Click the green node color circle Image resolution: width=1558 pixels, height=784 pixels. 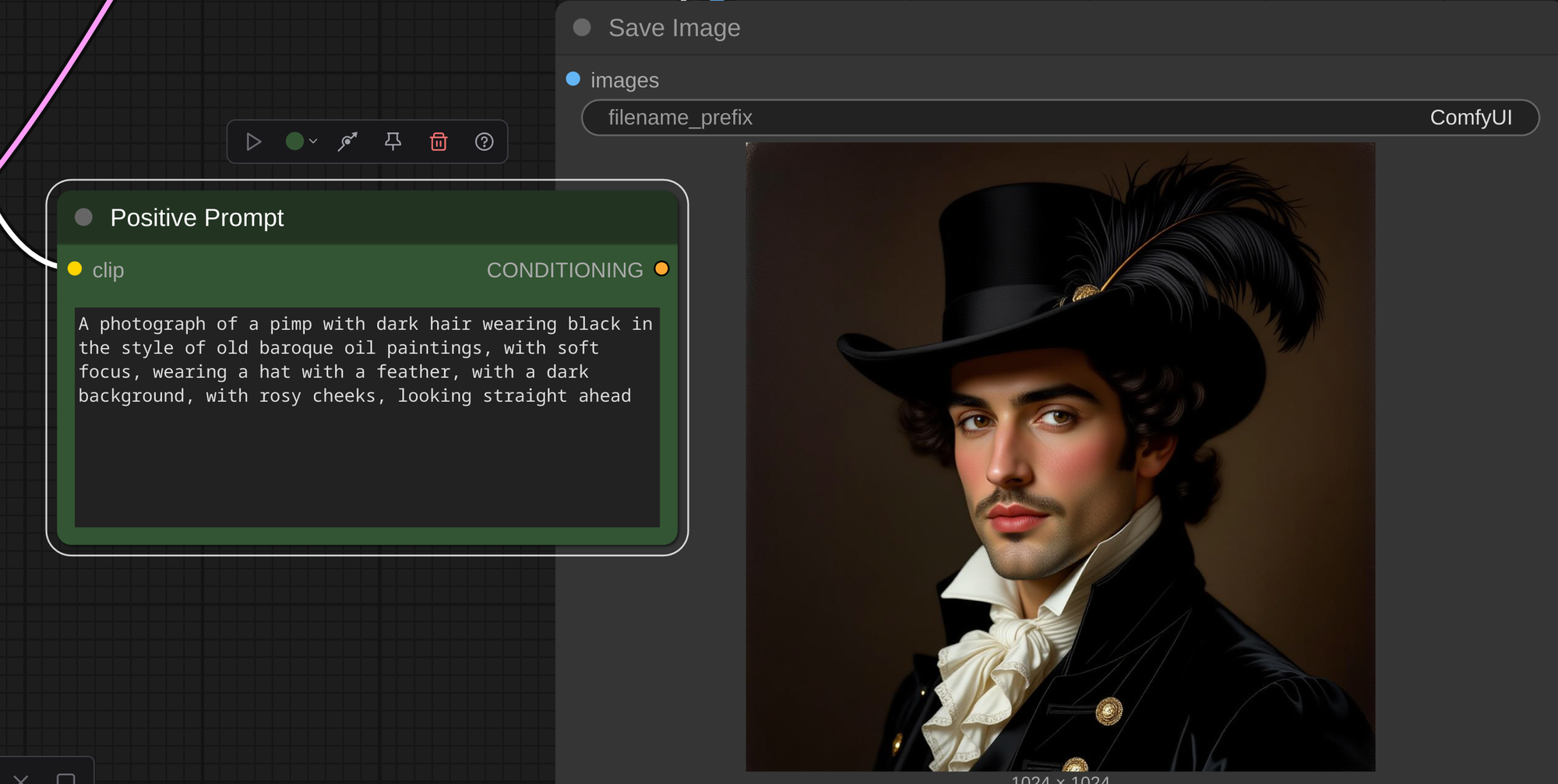(294, 142)
